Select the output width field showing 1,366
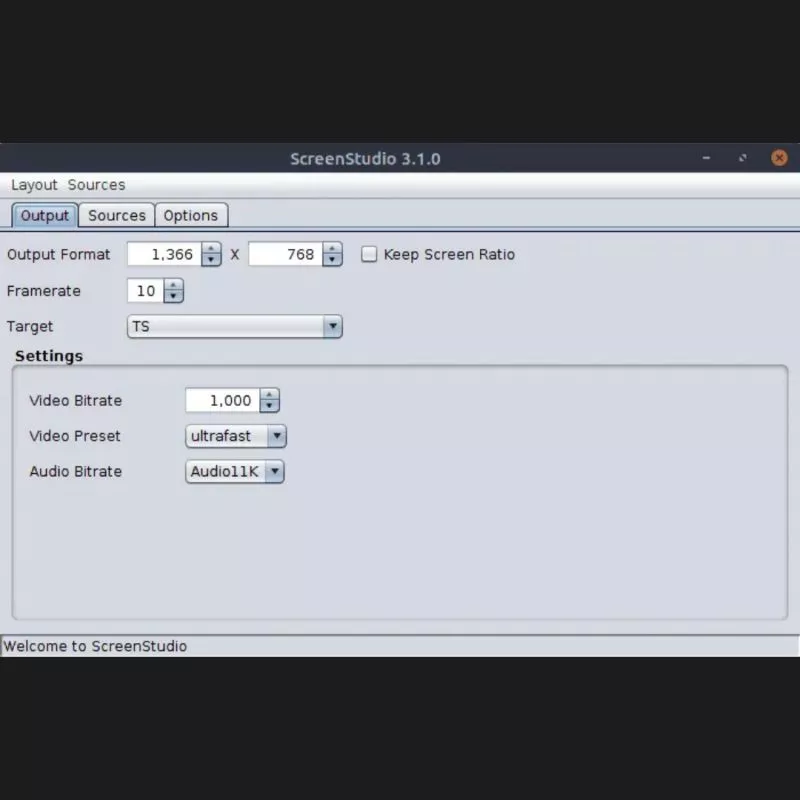 pos(165,254)
